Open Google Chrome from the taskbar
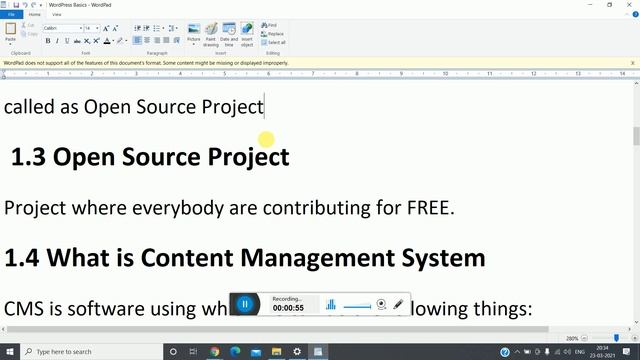640x360 pixels. [214, 351]
